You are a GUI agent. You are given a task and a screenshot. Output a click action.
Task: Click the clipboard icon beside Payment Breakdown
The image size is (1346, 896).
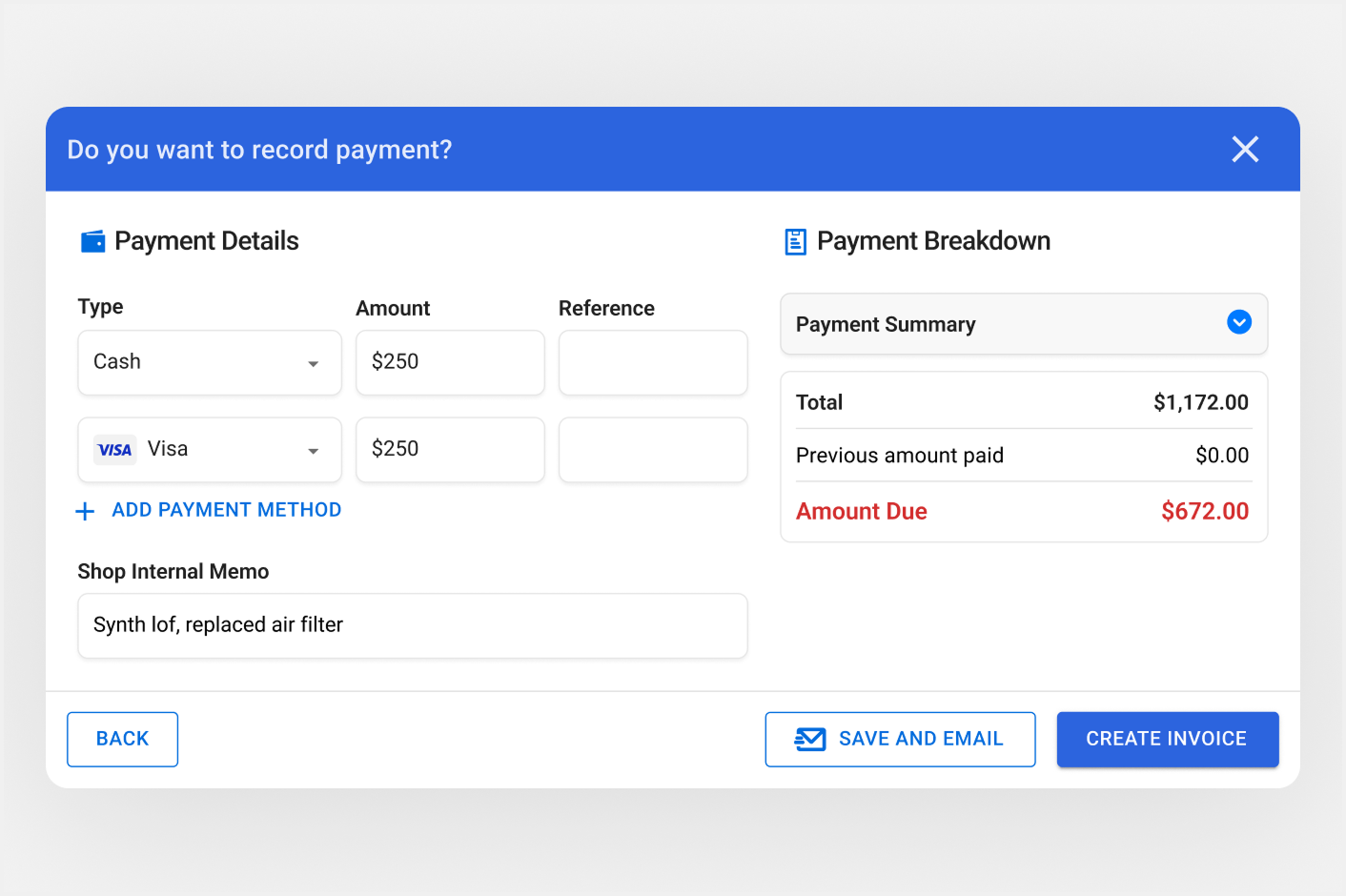tap(795, 242)
